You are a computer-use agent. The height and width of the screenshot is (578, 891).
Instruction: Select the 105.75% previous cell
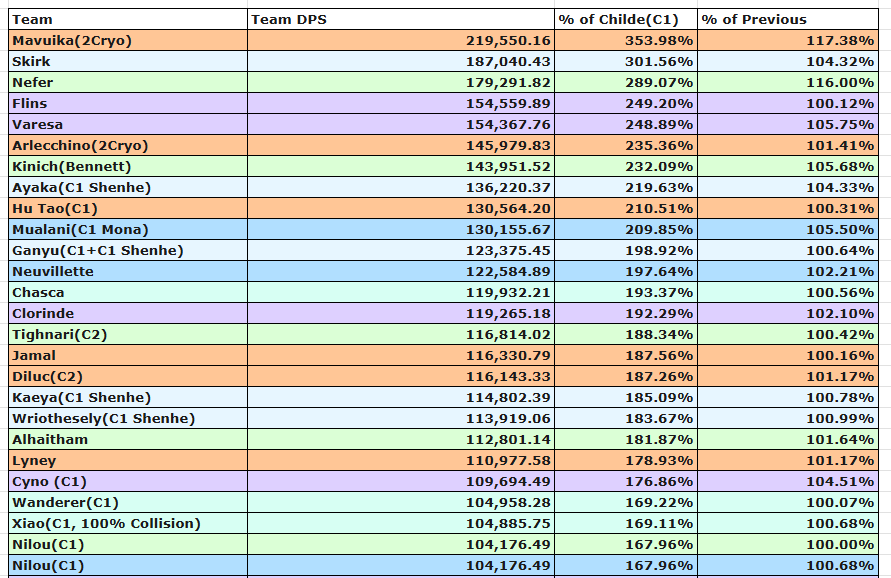pos(788,124)
